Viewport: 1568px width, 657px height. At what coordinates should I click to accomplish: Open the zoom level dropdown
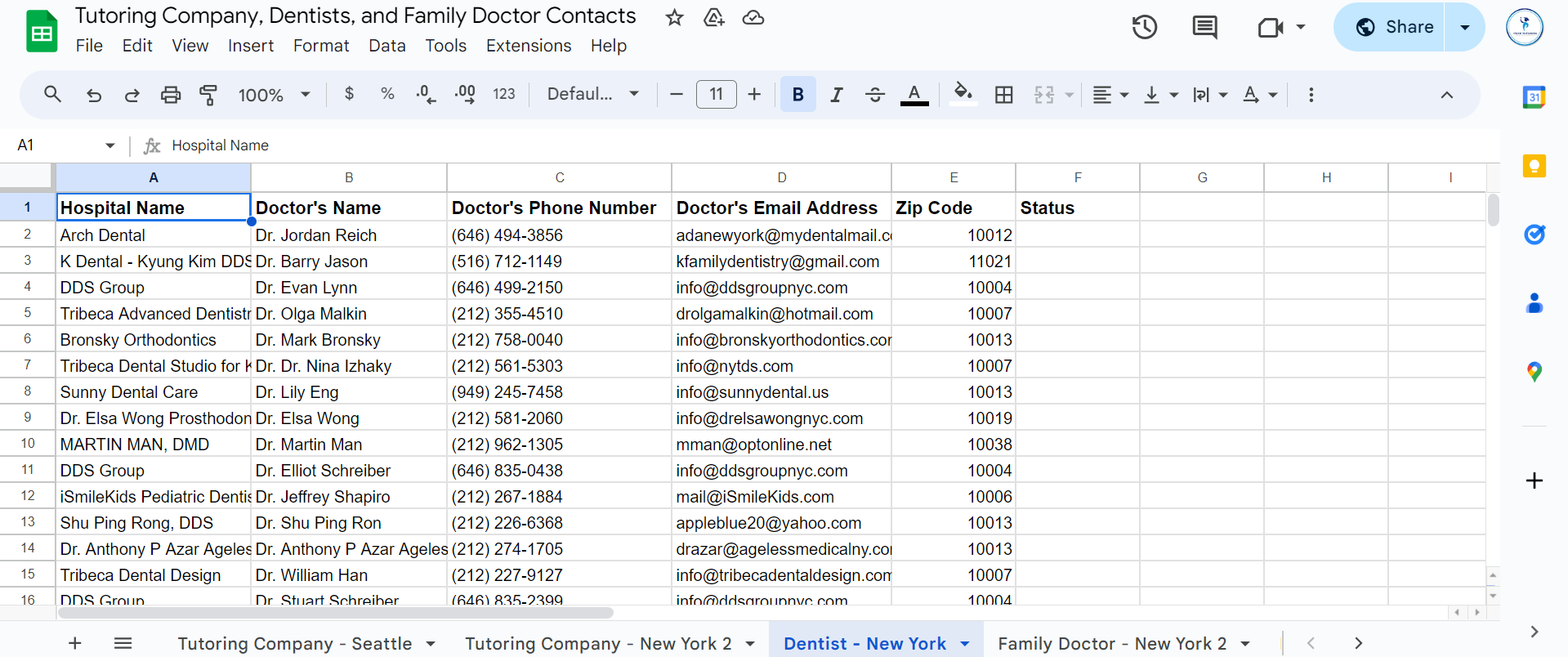click(274, 95)
